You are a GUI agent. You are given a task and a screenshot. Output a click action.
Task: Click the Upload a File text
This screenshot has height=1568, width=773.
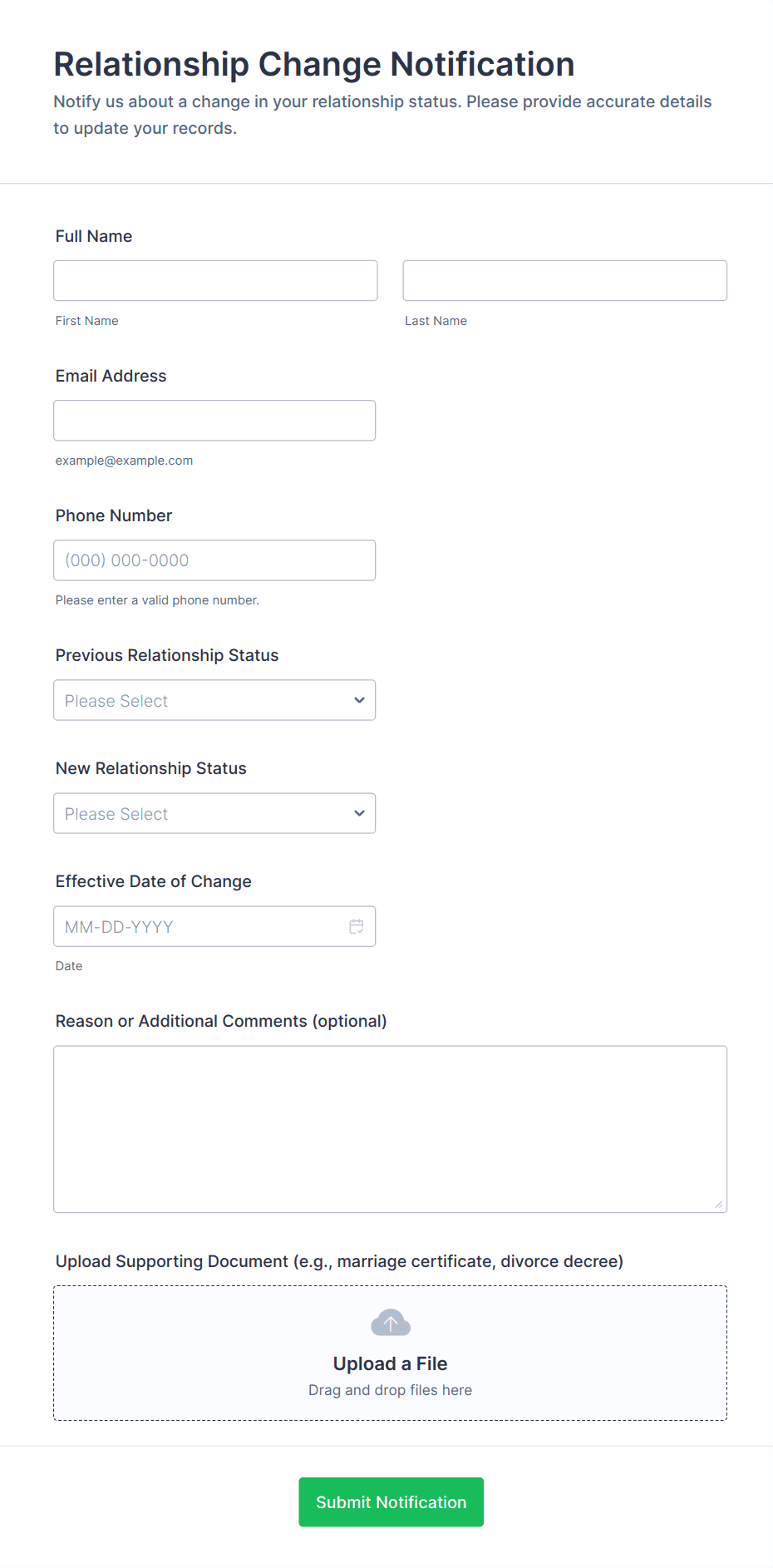pos(390,1363)
